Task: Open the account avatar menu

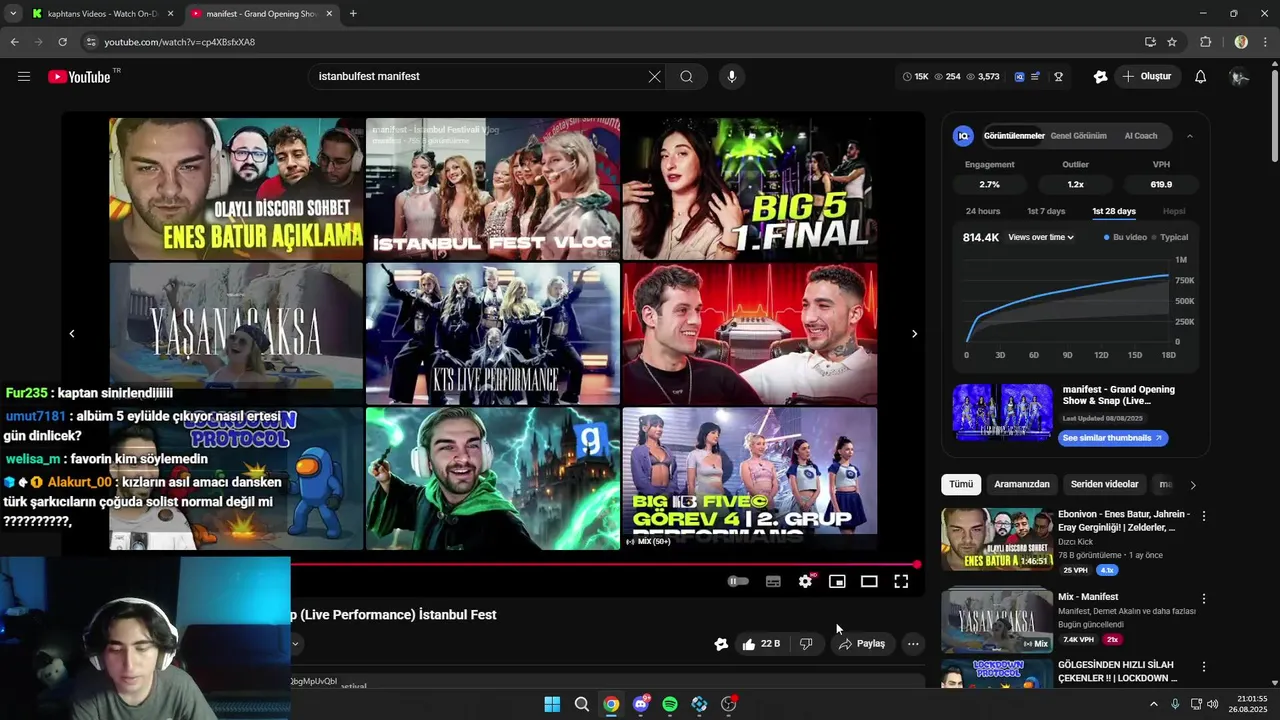Action: pos(1239,77)
